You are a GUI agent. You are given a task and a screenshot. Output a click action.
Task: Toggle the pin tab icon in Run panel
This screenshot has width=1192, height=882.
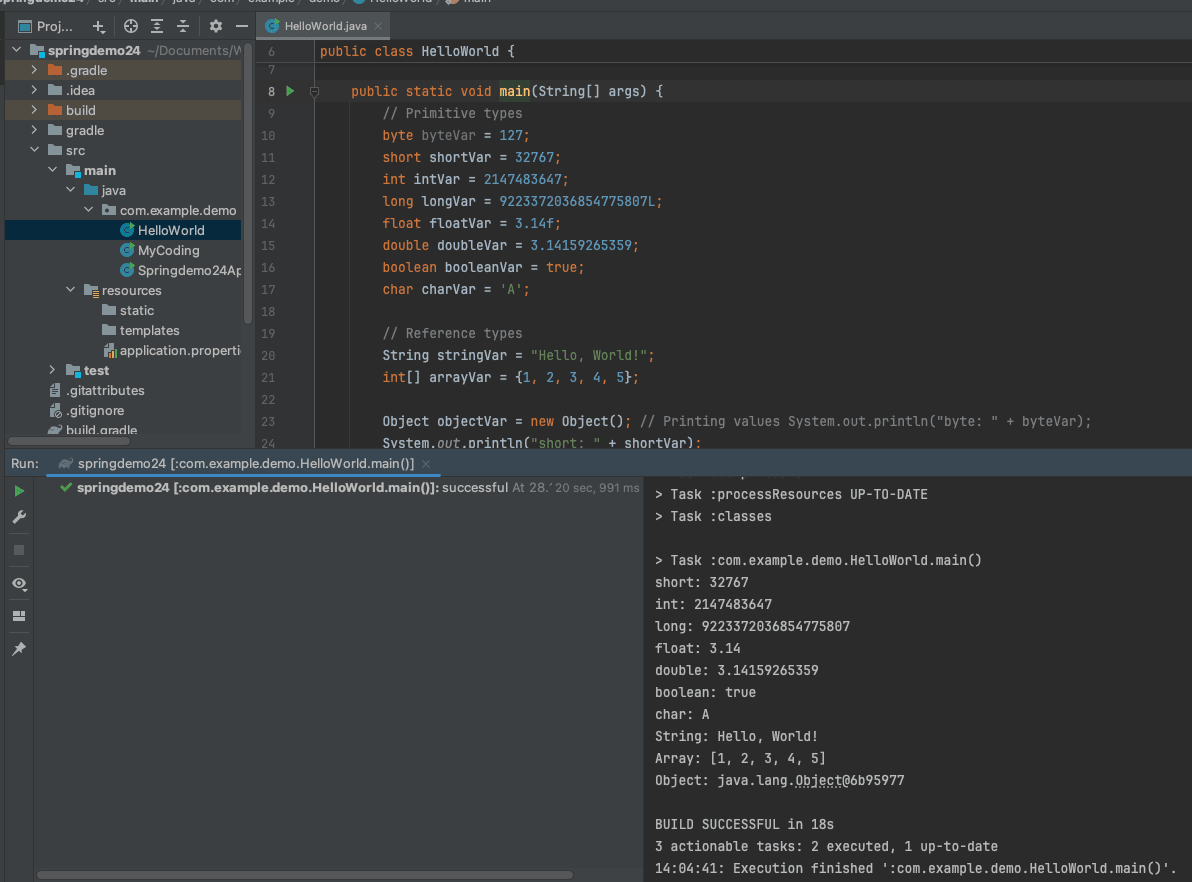(x=19, y=649)
